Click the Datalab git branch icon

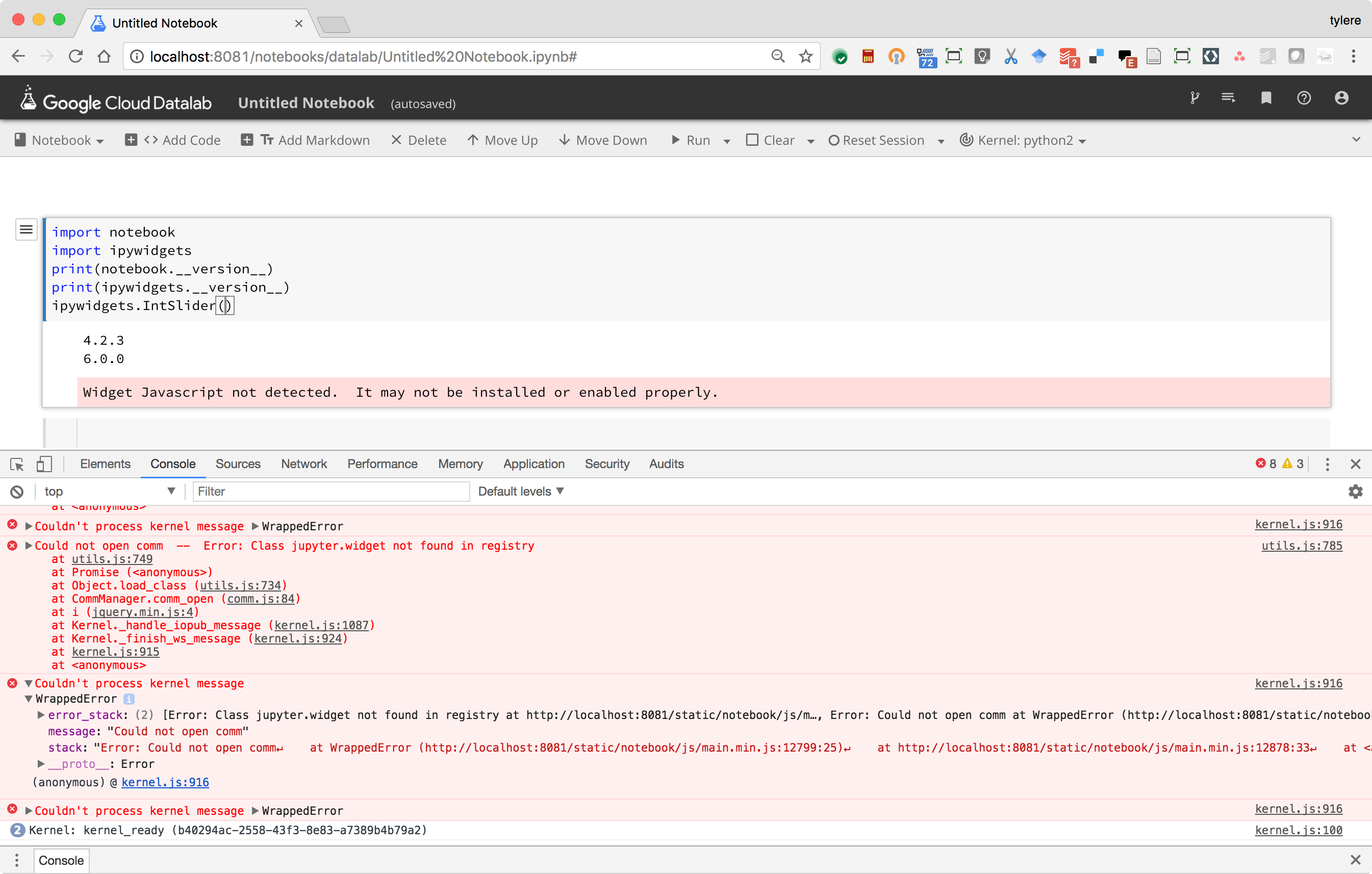click(x=1195, y=98)
